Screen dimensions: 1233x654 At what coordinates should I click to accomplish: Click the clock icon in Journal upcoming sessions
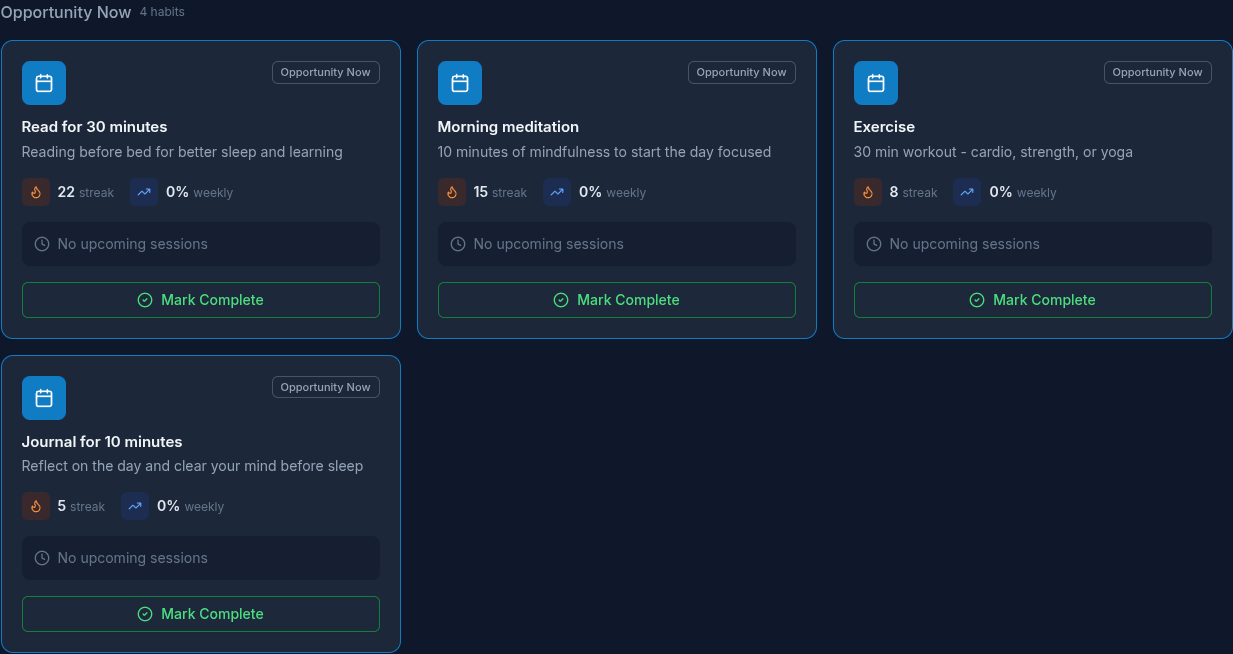click(41, 557)
